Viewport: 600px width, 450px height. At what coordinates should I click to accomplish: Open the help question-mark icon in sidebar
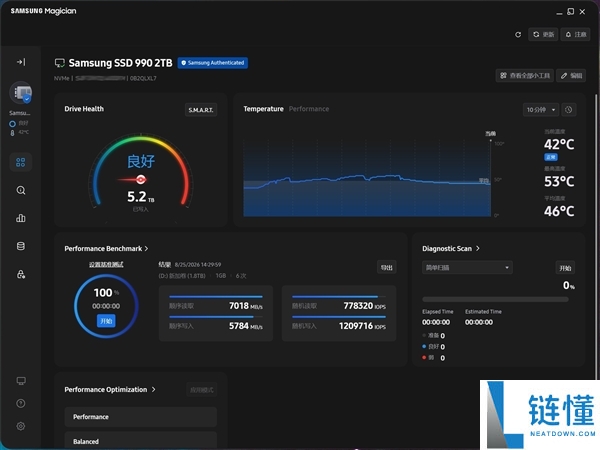pos(21,403)
